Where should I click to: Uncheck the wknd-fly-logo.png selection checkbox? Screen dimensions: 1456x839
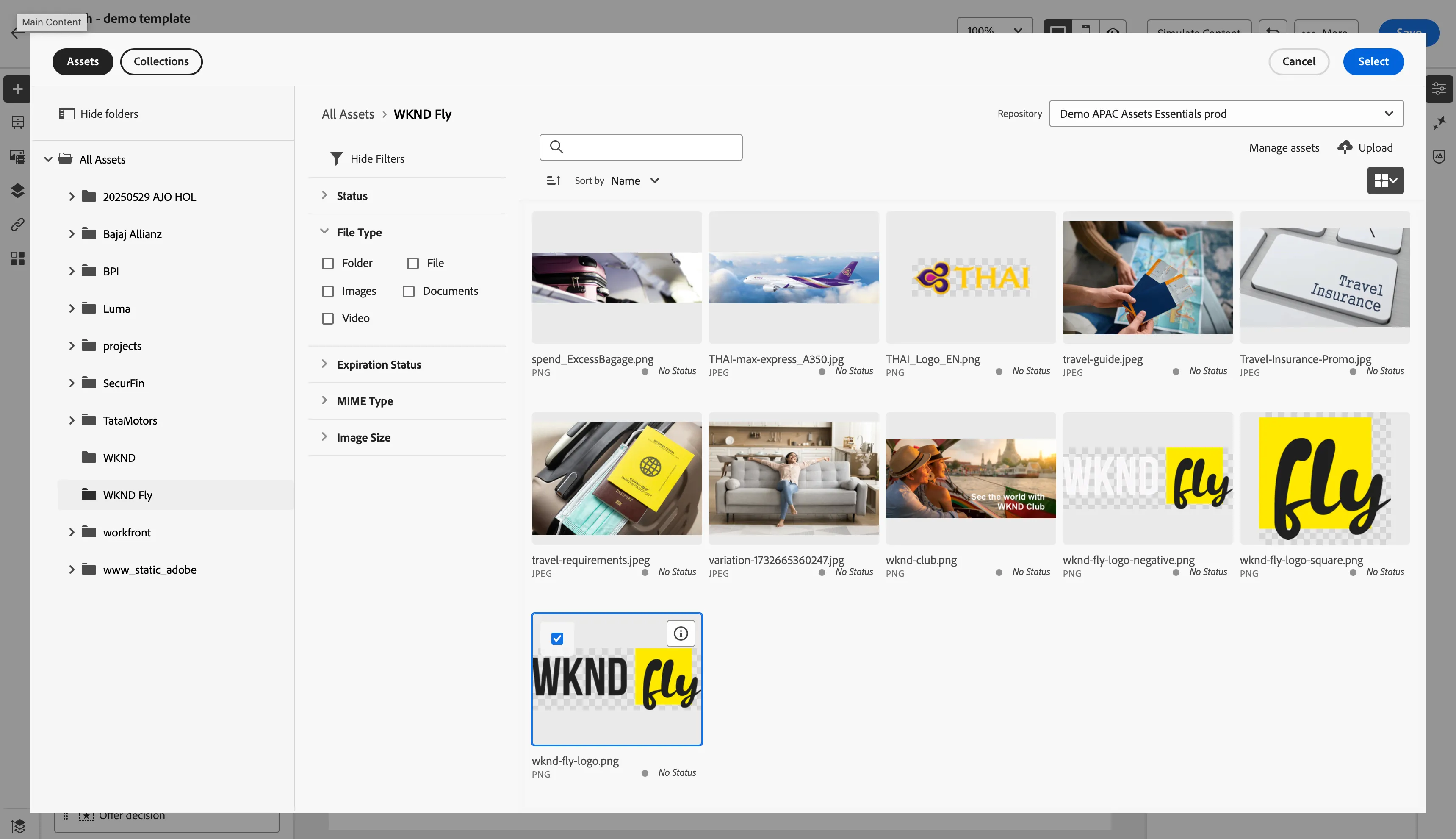(557, 639)
